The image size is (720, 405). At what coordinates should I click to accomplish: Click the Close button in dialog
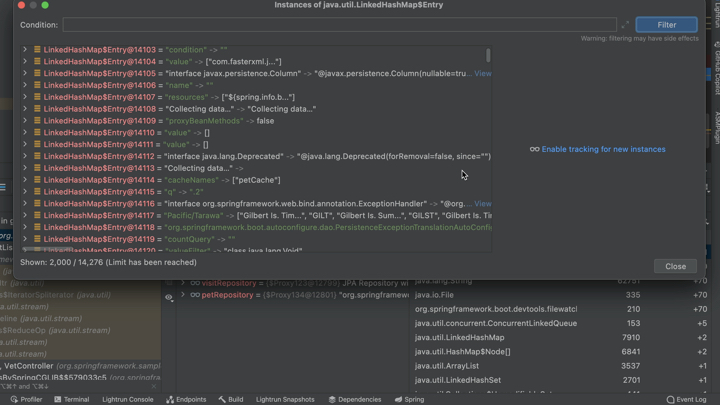pyautogui.click(x=675, y=266)
